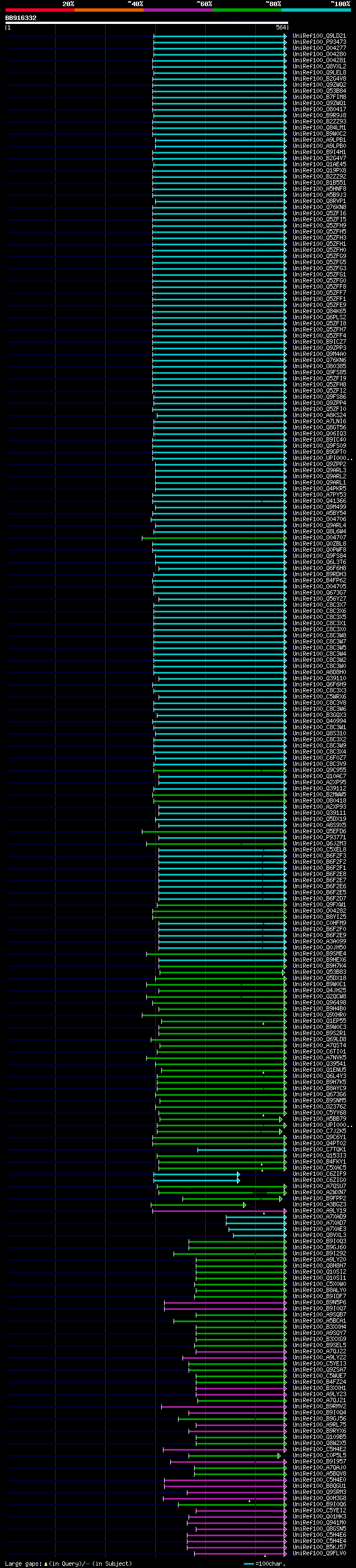
Task: Open hit UniRef100_O04280
Action: pos(319,54)
